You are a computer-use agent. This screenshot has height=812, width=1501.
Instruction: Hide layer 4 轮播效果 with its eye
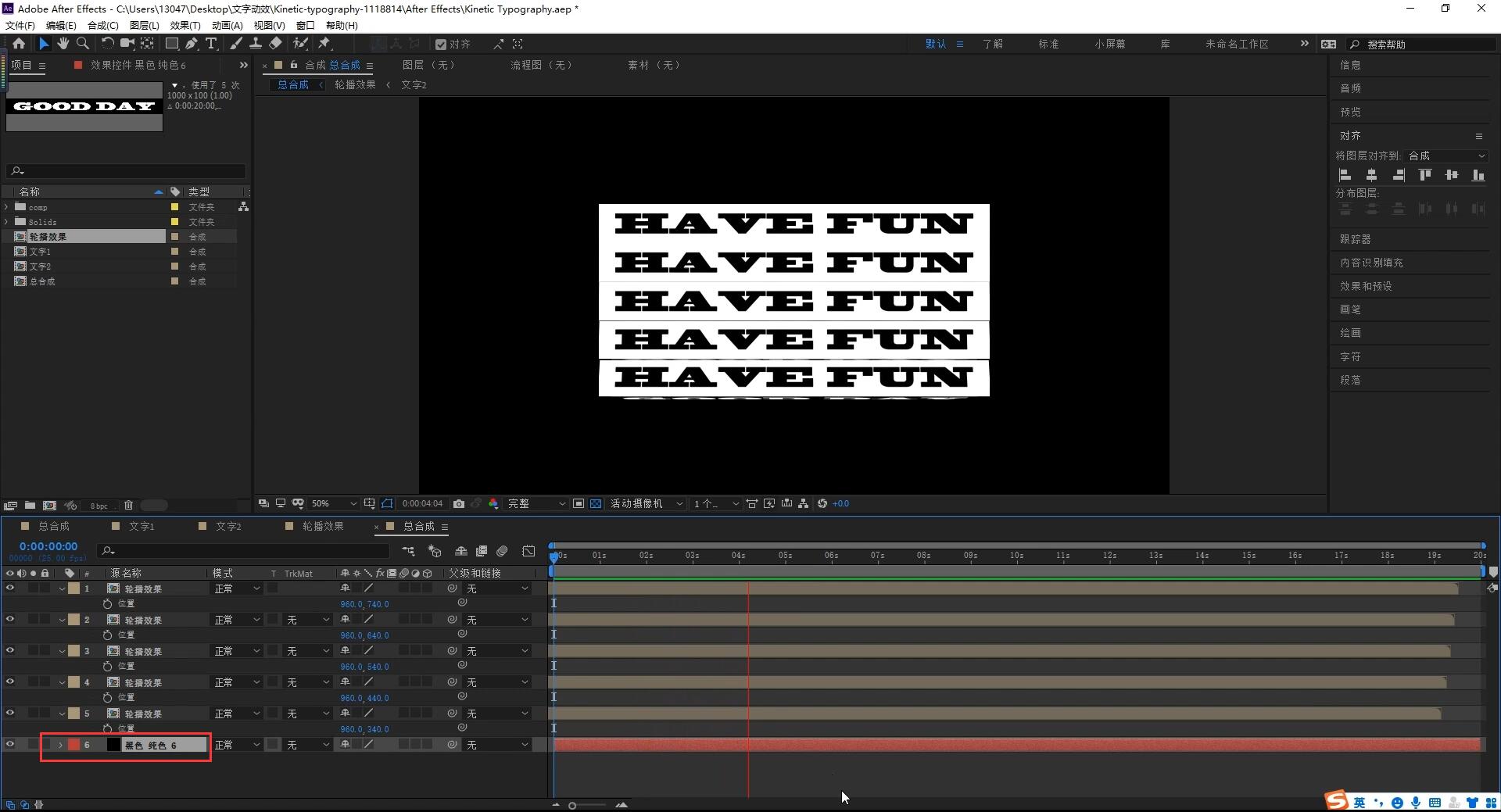coord(10,681)
